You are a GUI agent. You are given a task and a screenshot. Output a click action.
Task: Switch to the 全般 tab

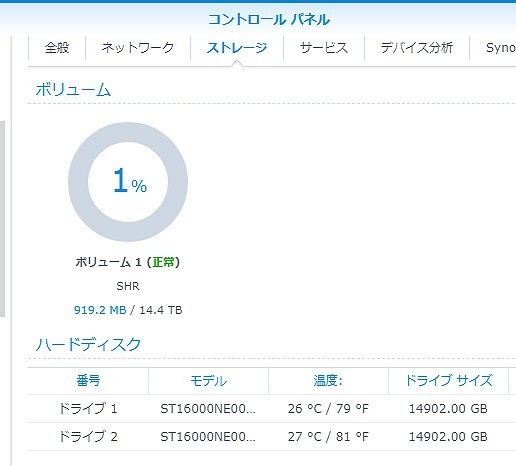(57, 48)
